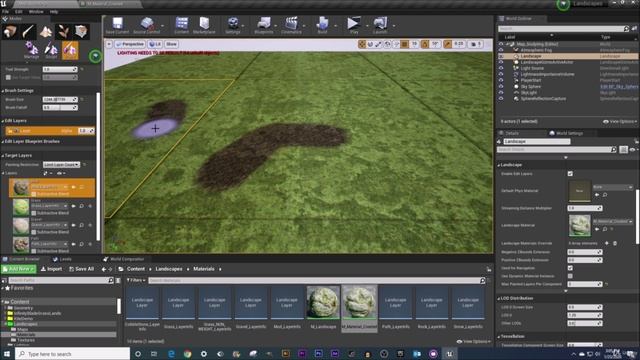
Task: Toggle Use Target Value checkbox
Action: 8,77
